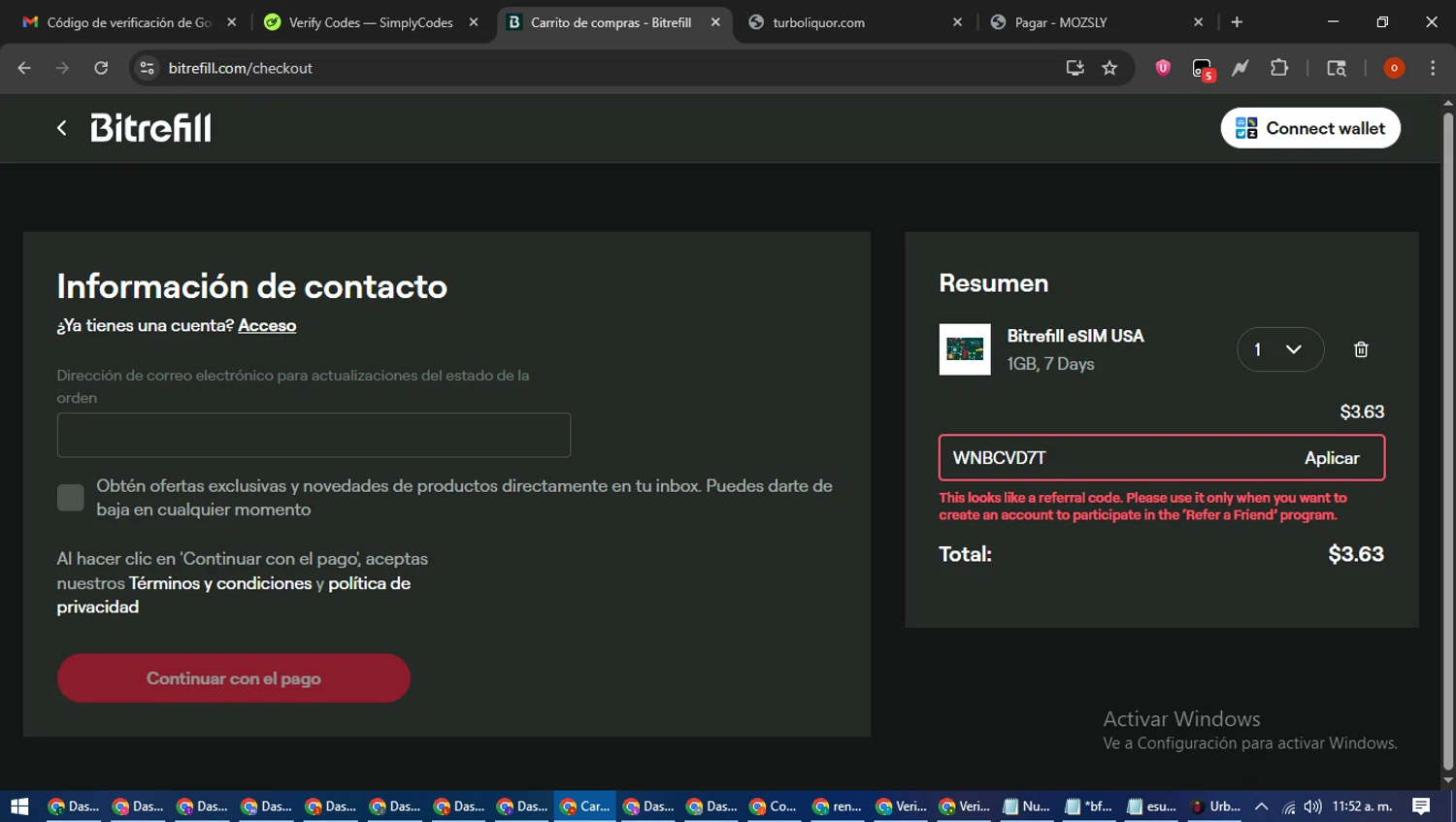The image size is (1456, 822).
Task: Tick the exclusive offers newsletter checkbox
Action: 71,498
